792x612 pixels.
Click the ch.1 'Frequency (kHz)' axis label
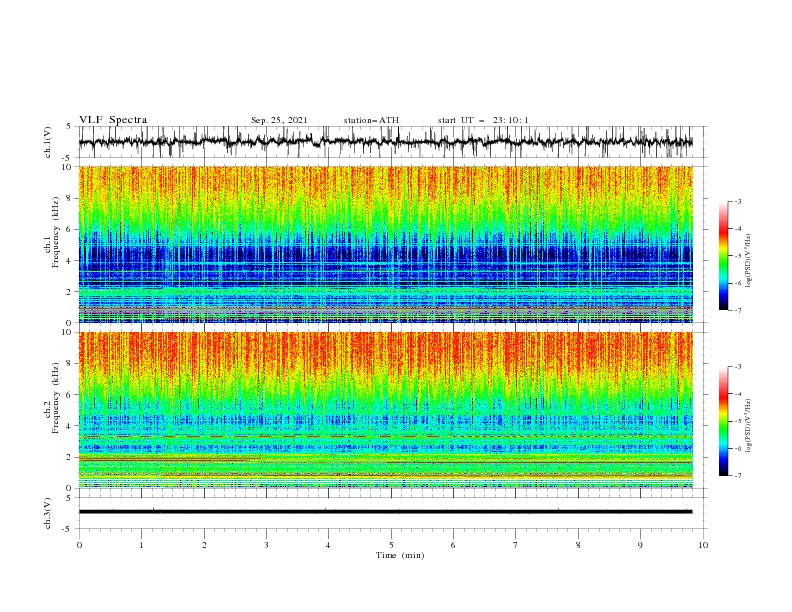coord(56,233)
